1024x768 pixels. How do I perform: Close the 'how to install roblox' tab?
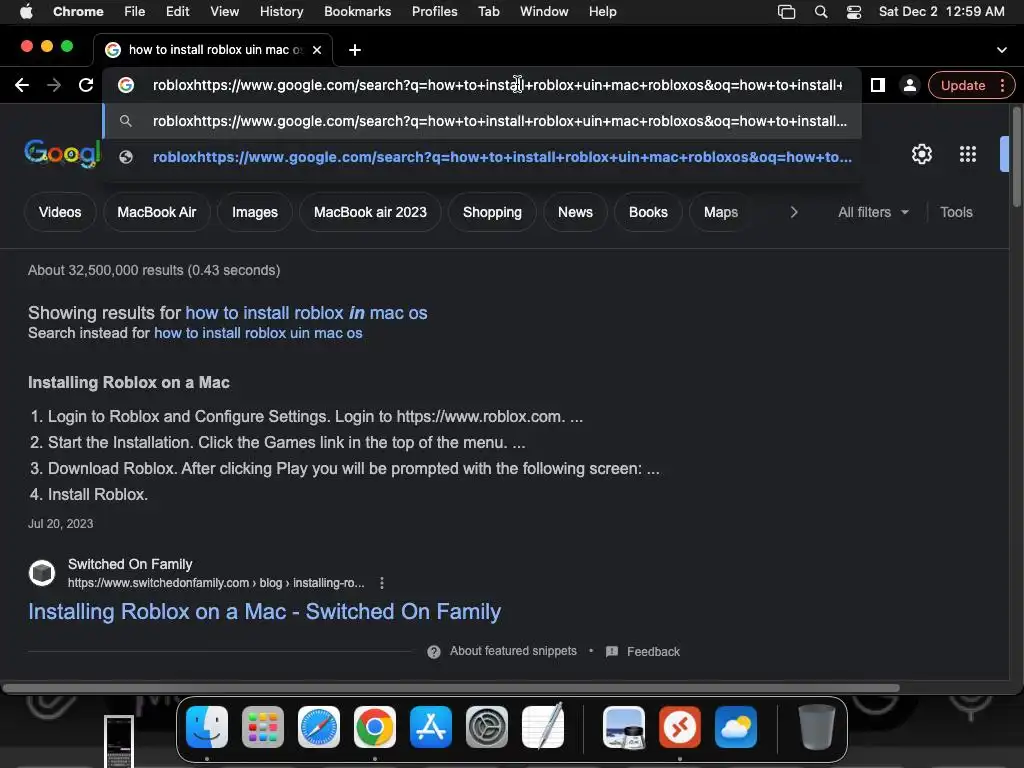coord(317,50)
